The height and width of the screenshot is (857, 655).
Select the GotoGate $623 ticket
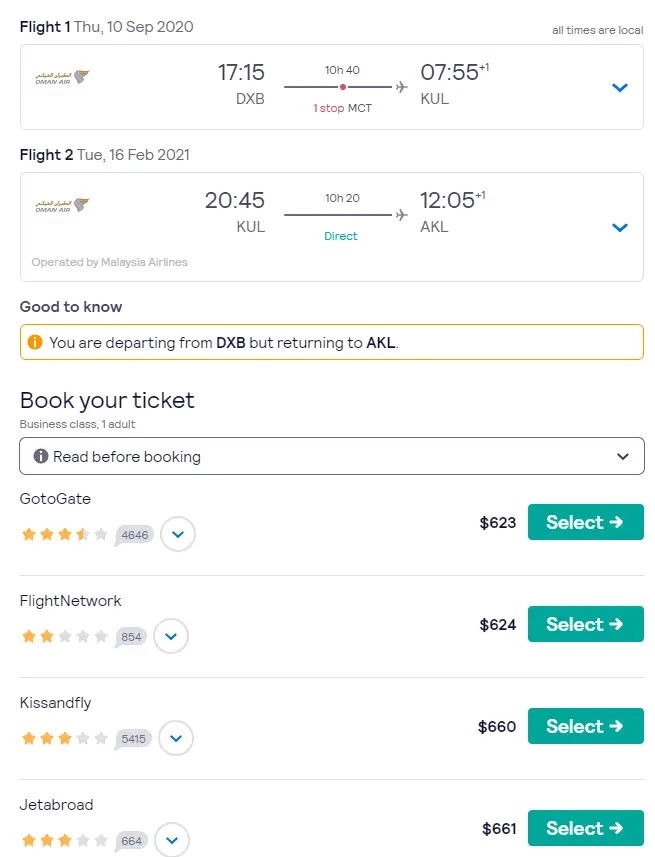[x=585, y=522]
